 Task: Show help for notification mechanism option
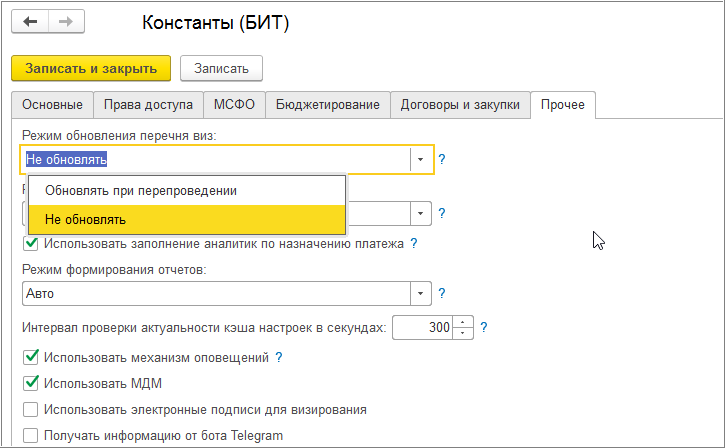(279, 357)
